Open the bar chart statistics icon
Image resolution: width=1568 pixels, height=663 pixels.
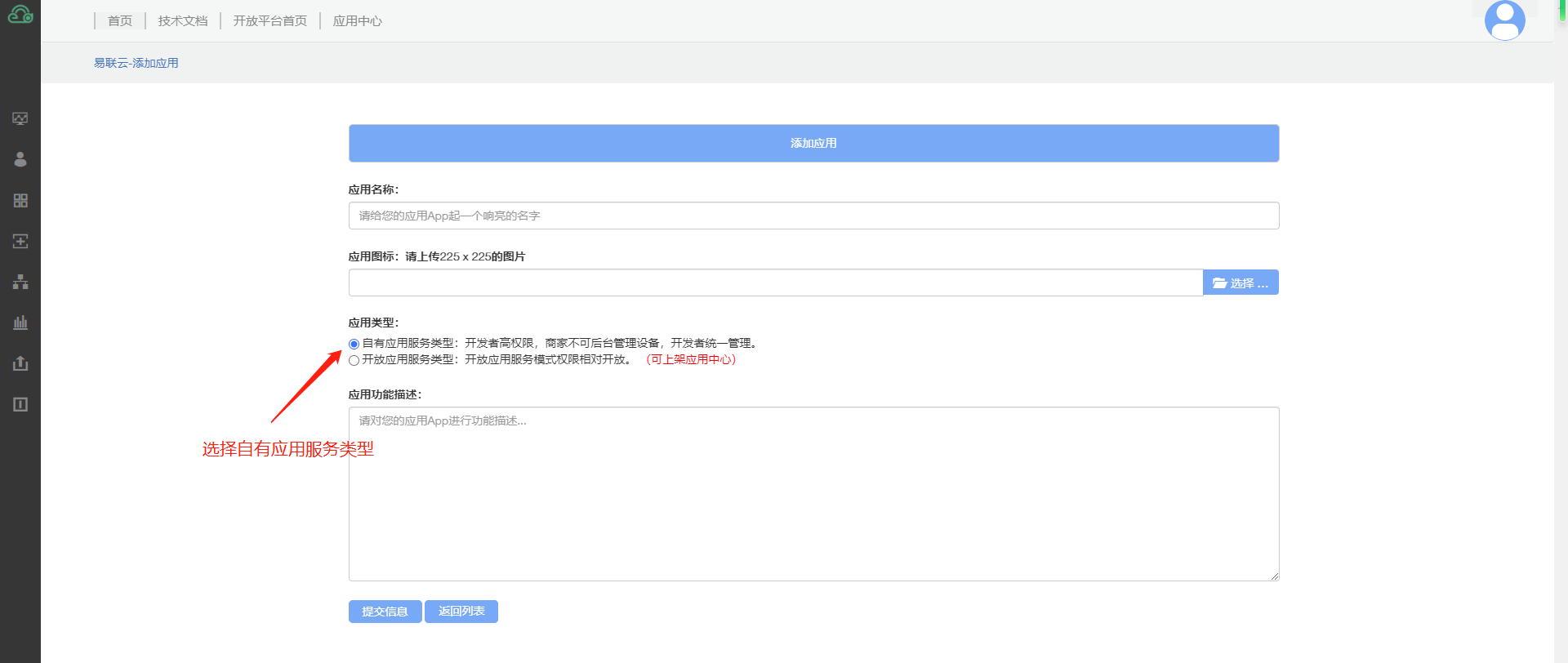pos(20,323)
